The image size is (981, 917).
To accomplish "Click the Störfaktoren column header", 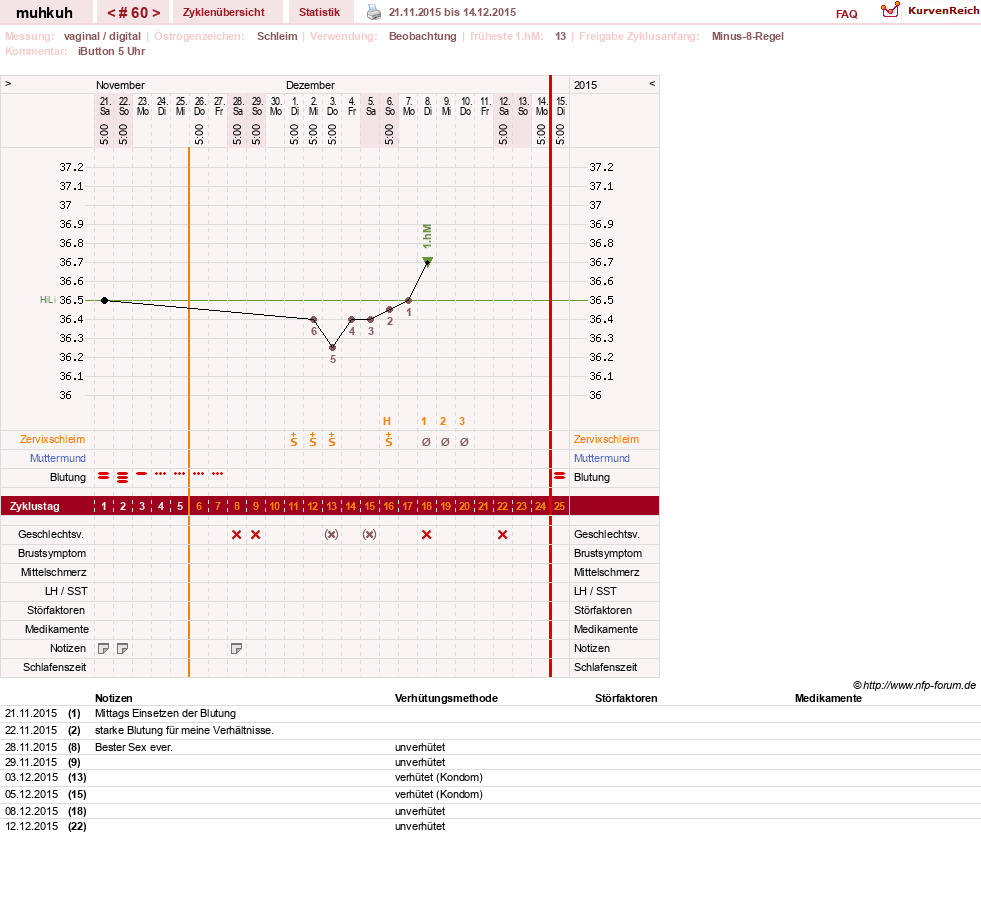I will click(626, 698).
